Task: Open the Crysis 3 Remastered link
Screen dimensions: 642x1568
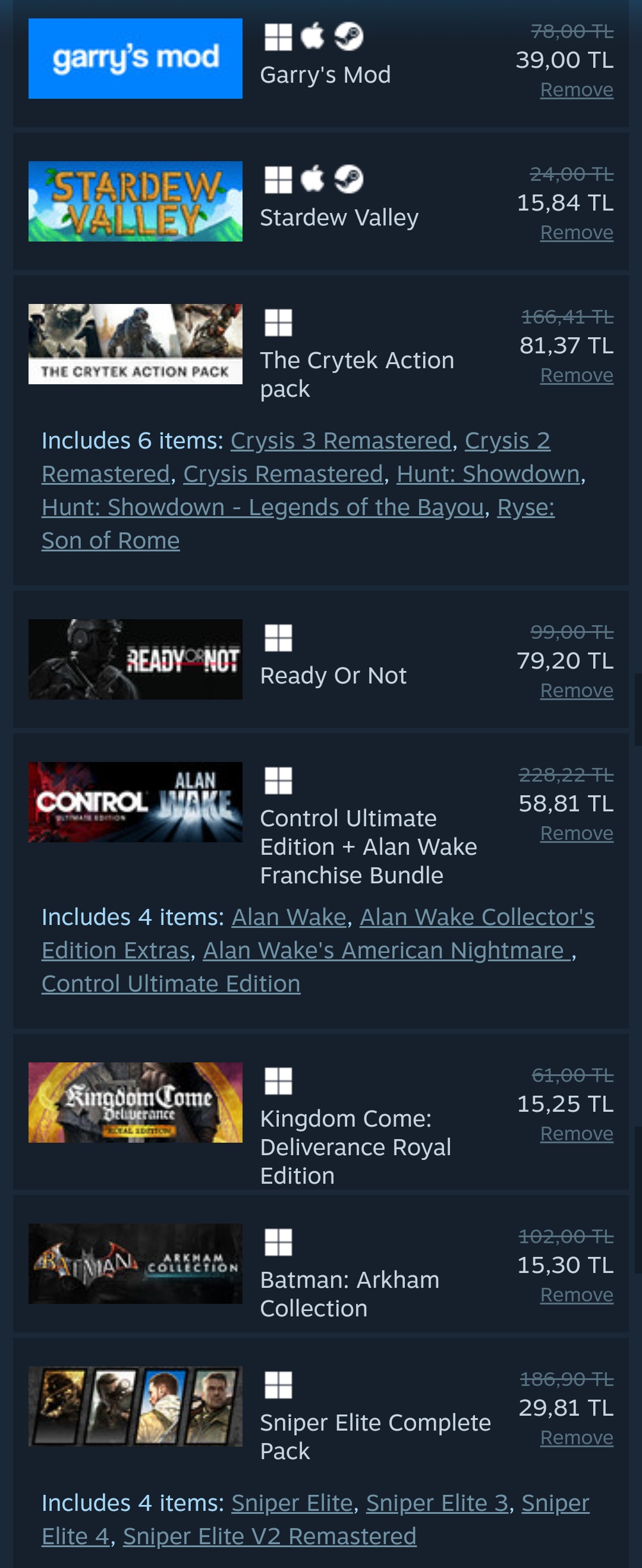Action: pyautogui.click(x=341, y=441)
